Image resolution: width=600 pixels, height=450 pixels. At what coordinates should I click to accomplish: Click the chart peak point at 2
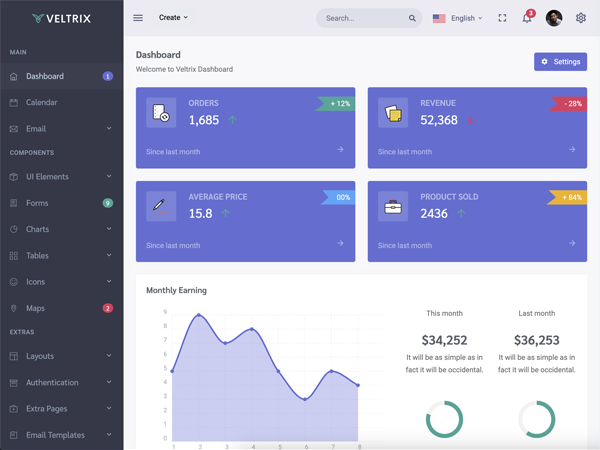tap(199, 315)
